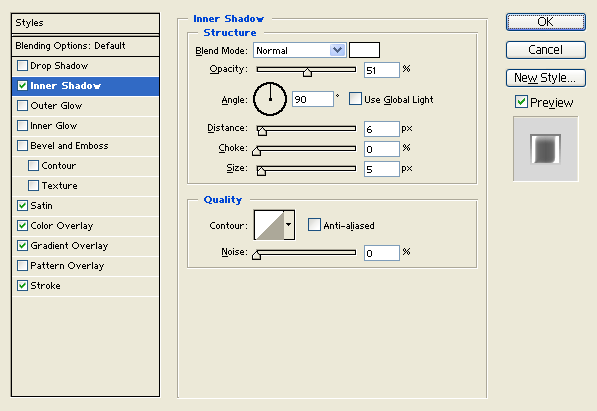Image resolution: width=597 pixels, height=411 pixels.
Task: Click the Angle dial control
Action: 270,99
